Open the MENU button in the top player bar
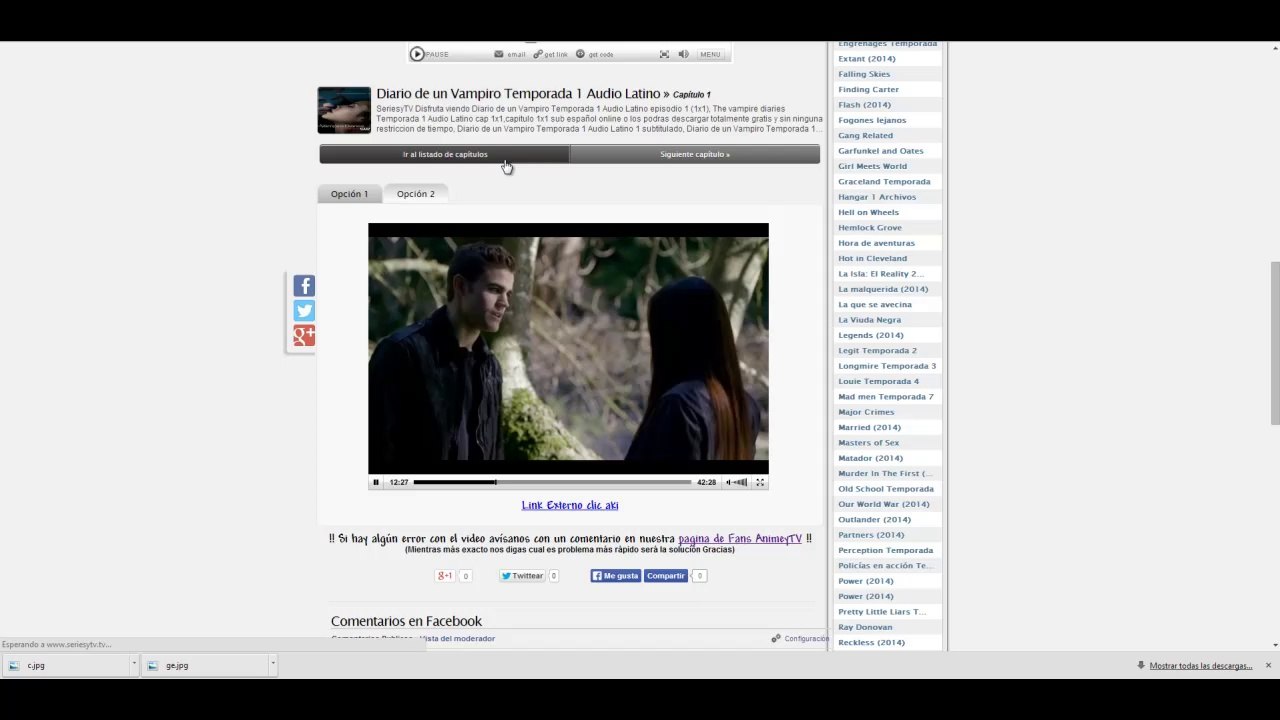This screenshot has height=720, width=1280. (710, 54)
